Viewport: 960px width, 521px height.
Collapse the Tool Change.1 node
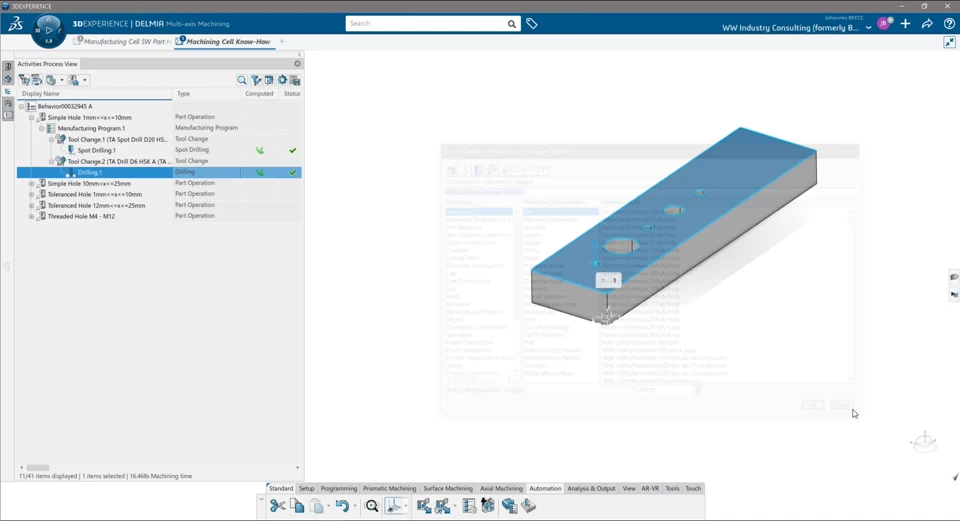coord(51,139)
